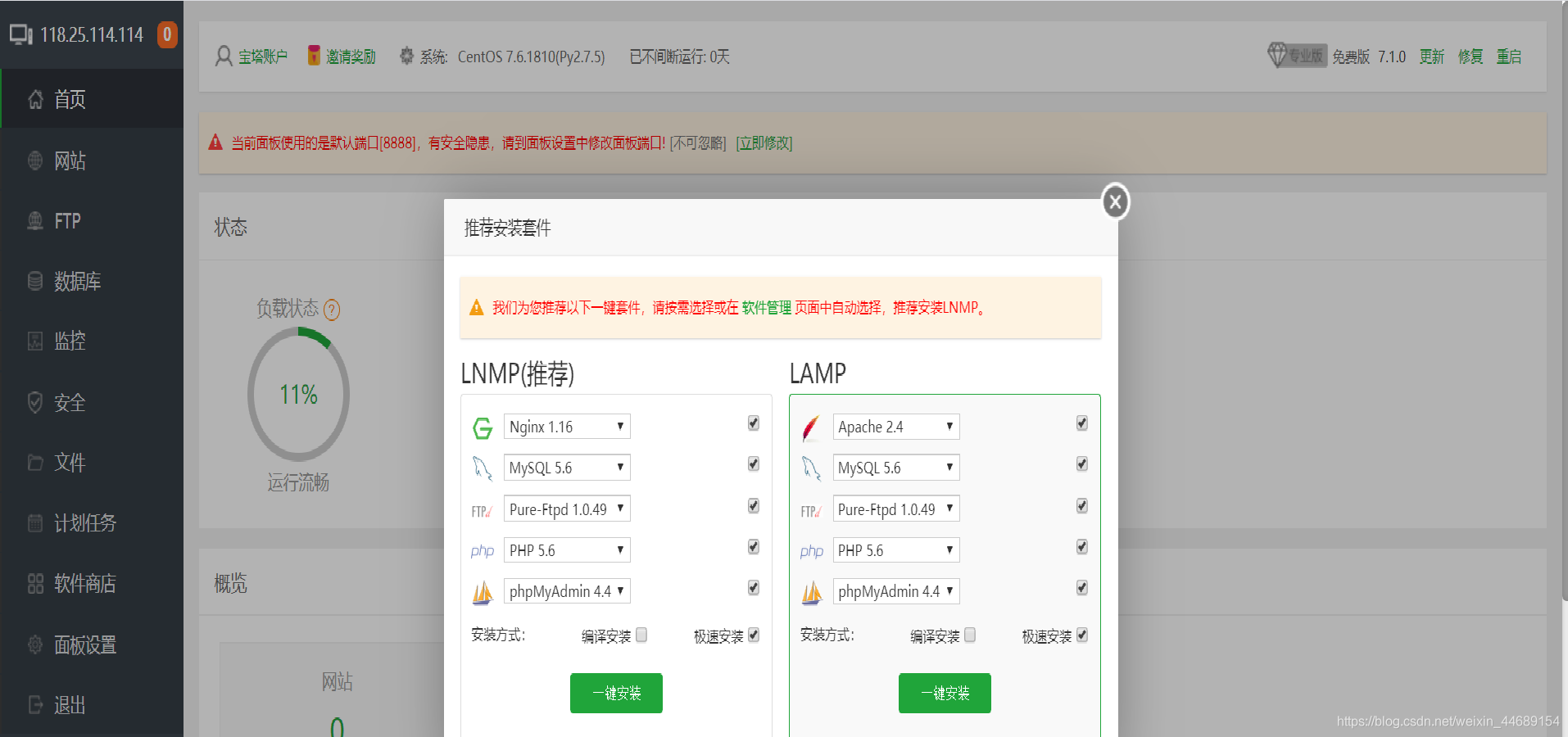The image size is (1568, 737).
Task: Click the 退出 logout icon in sidebar
Action: tap(35, 704)
